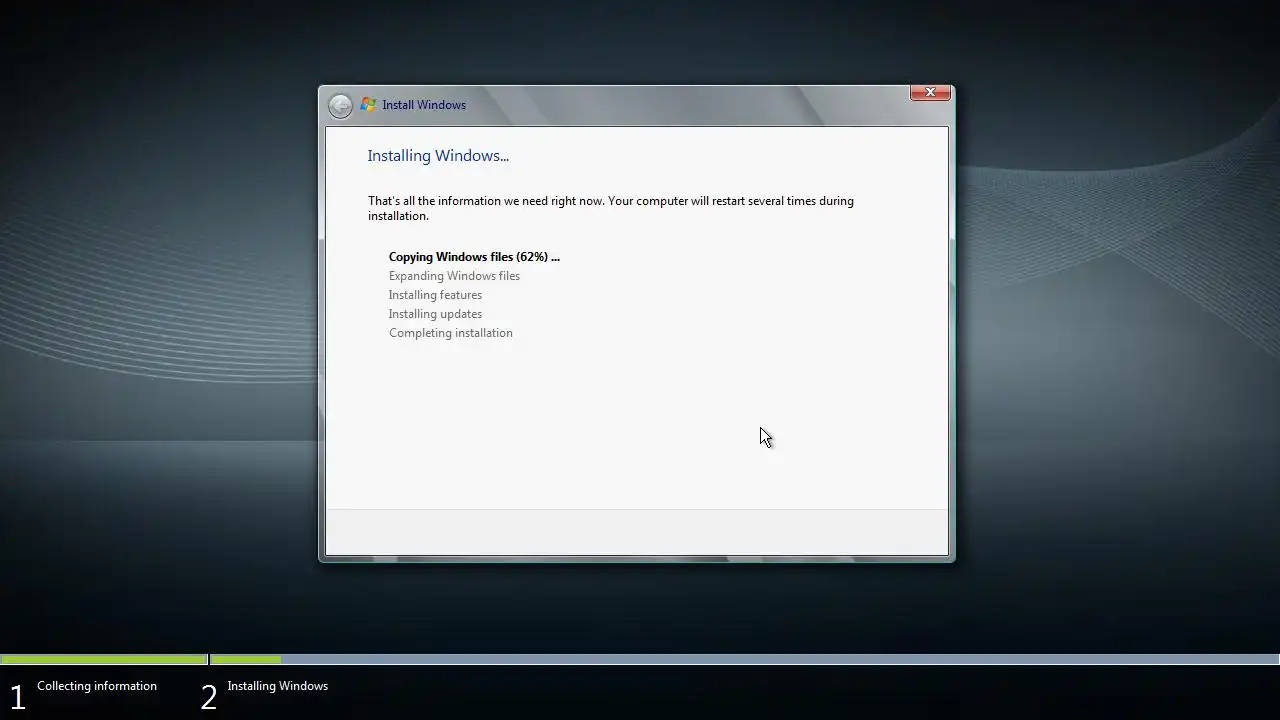Screen dimensions: 1280x720
Task: Click the restart information paragraph
Action: 610,208
